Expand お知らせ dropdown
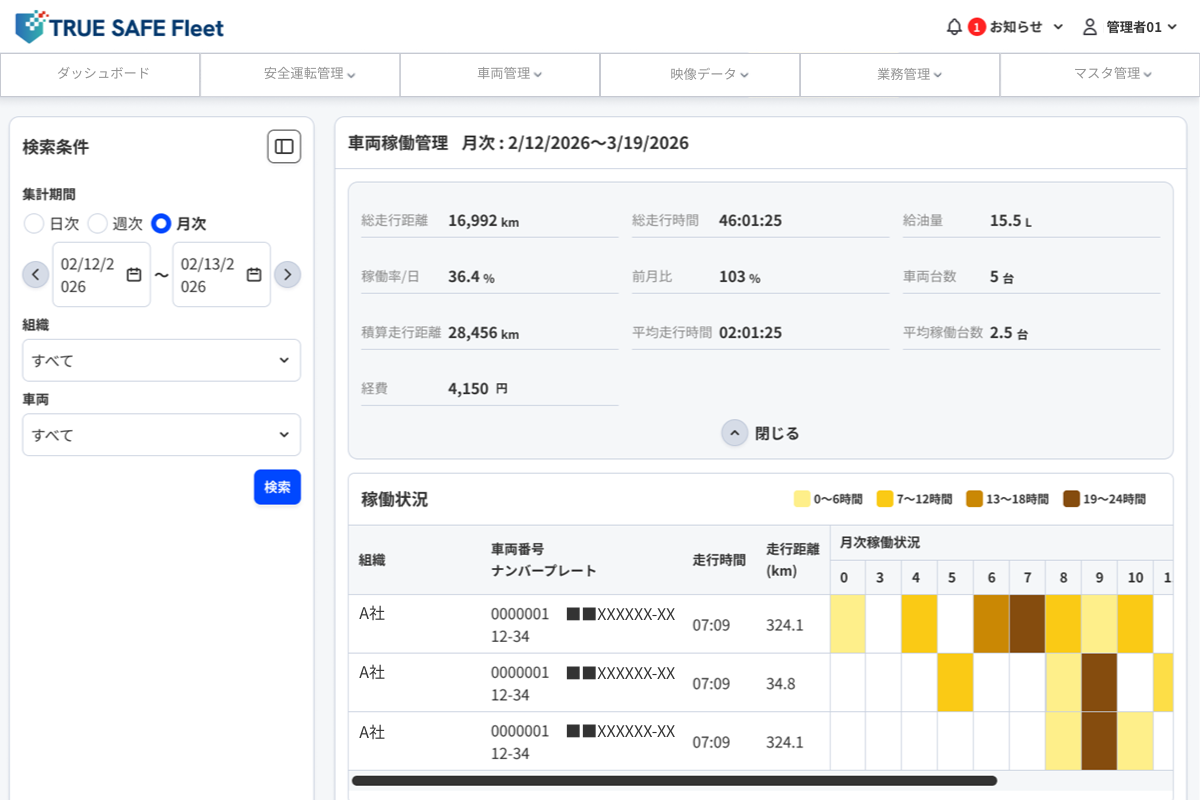This screenshot has width=1200, height=800. (x=1027, y=27)
